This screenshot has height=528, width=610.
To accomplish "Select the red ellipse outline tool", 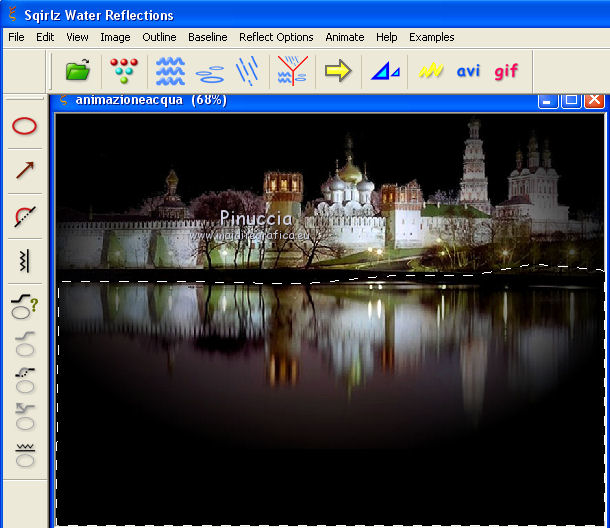I will pos(25,126).
